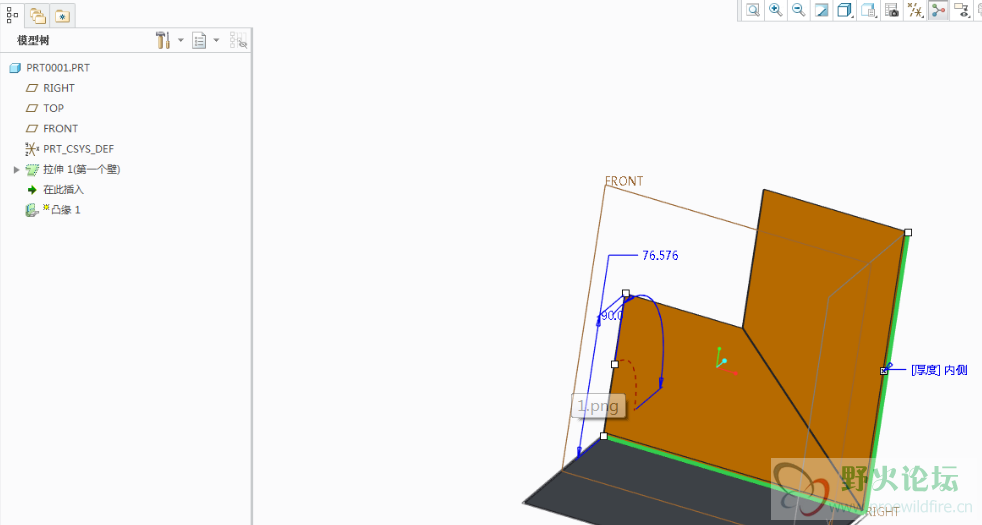This screenshot has width=982, height=525.
Task: Click the coordinate system triad in viewport
Action: click(x=725, y=361)
